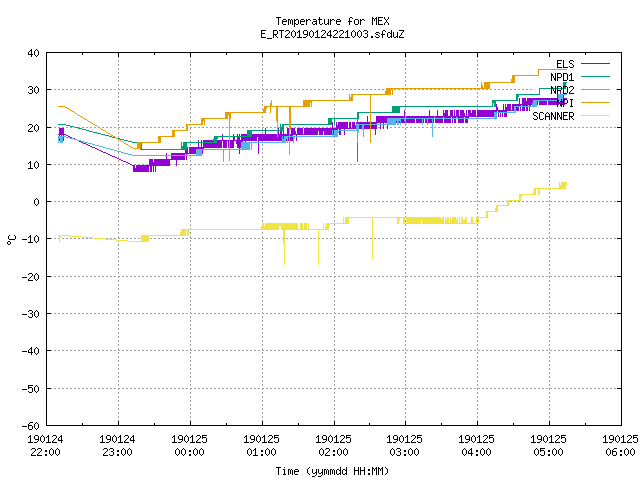Click the x-axis tick label 190125 03:00
The width and height of the screenshot is (640, 480).
point(404,446)
